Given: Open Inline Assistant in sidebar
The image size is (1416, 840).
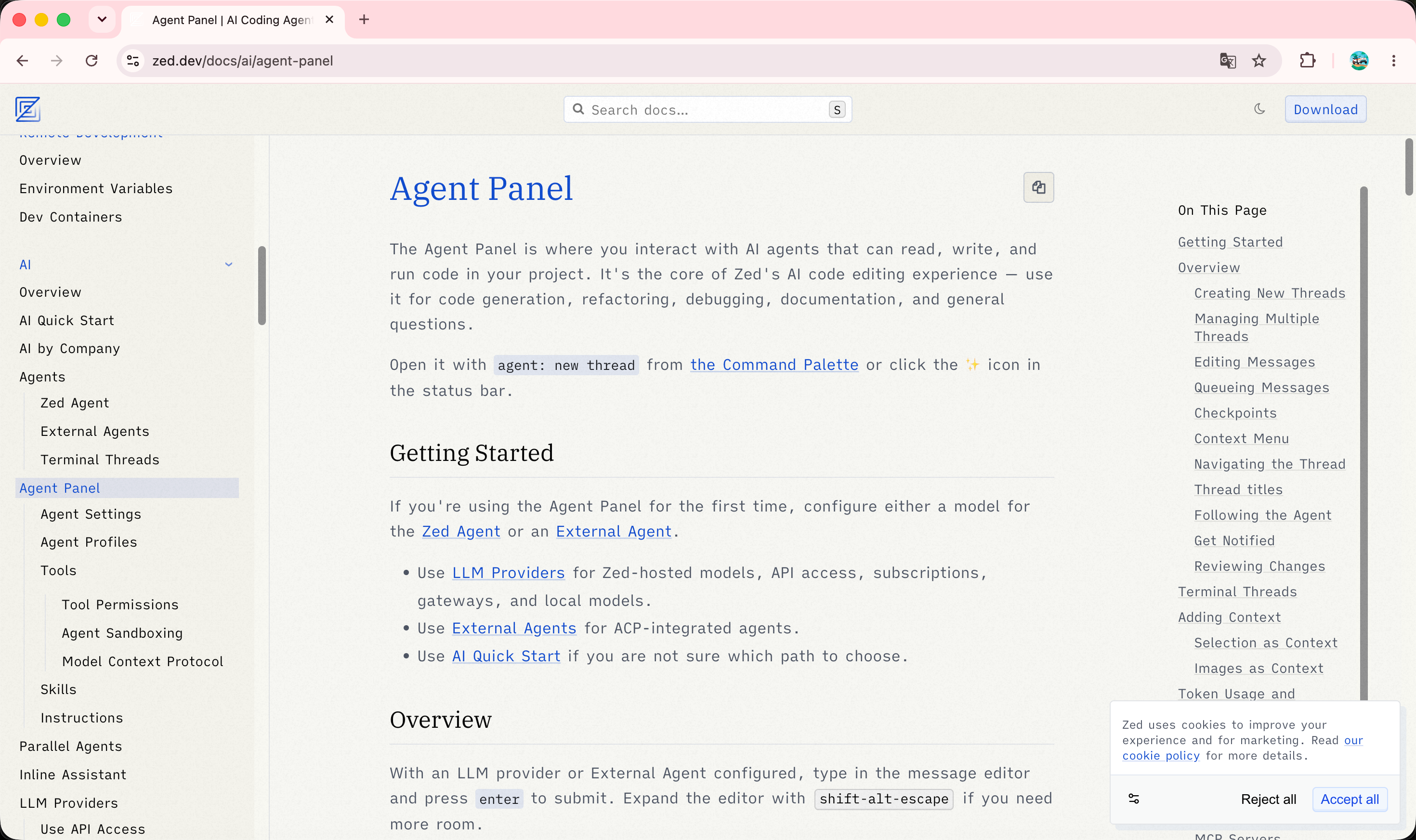Looking at the screenshot, I should [73, 774].
